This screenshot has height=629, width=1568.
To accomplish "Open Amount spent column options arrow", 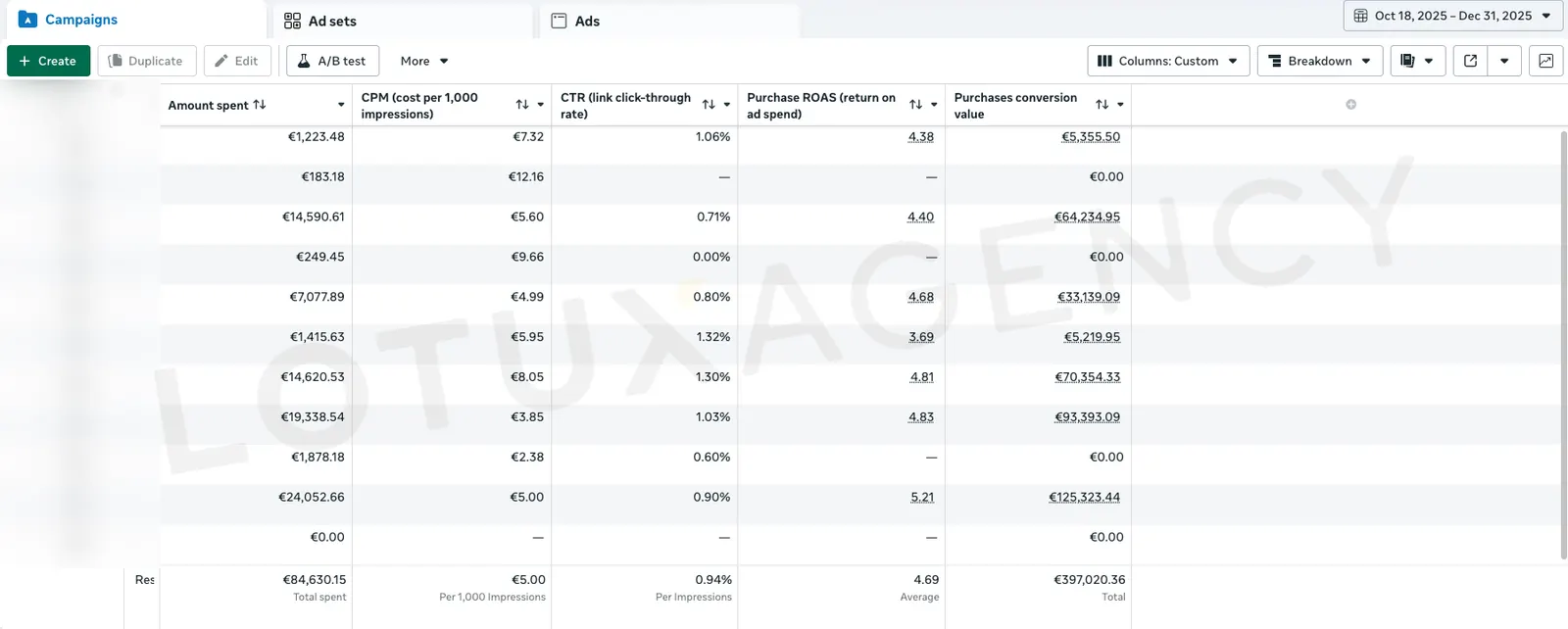I will tap(341, 105).
